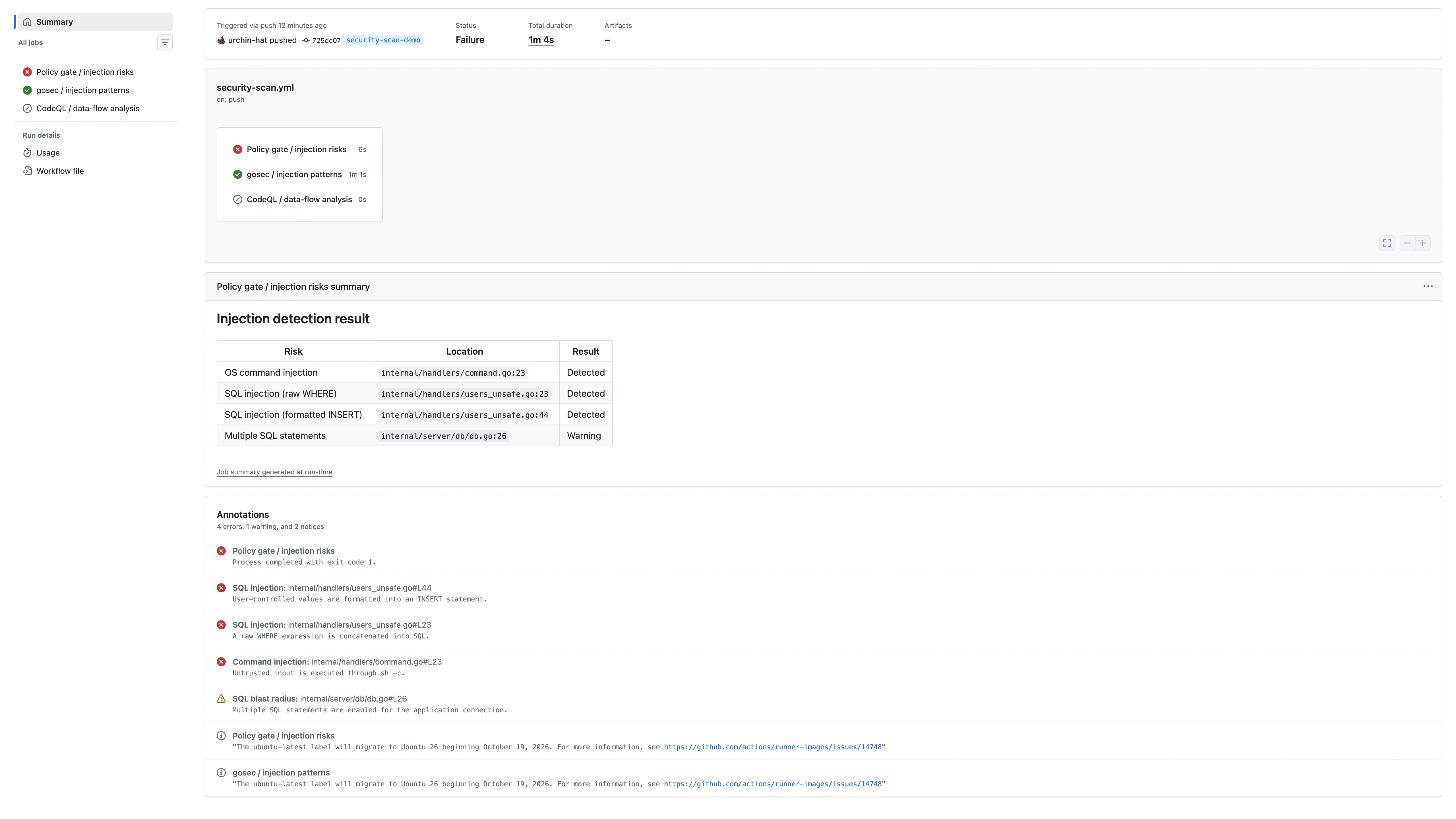This screenshot has height=819, width=1456.
Task: Open runner-images link in Policy gate notice
Action: [773, 747]
